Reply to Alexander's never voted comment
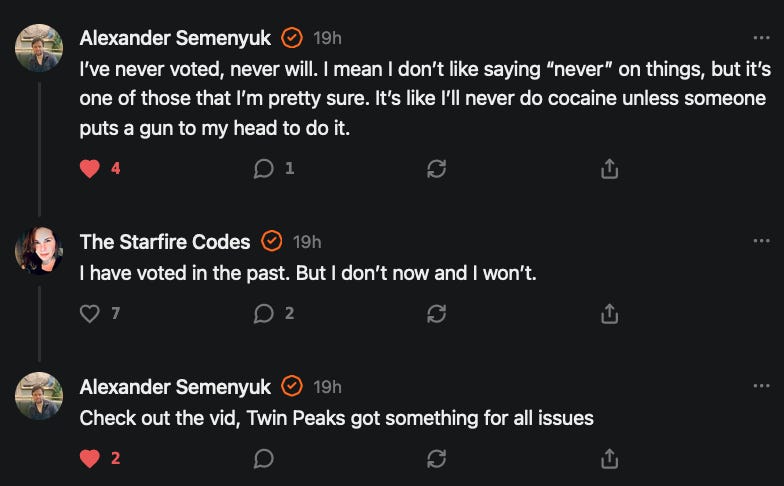Viewport: 784px width, 486px height. pyautogui.click(x=264, y=169)
